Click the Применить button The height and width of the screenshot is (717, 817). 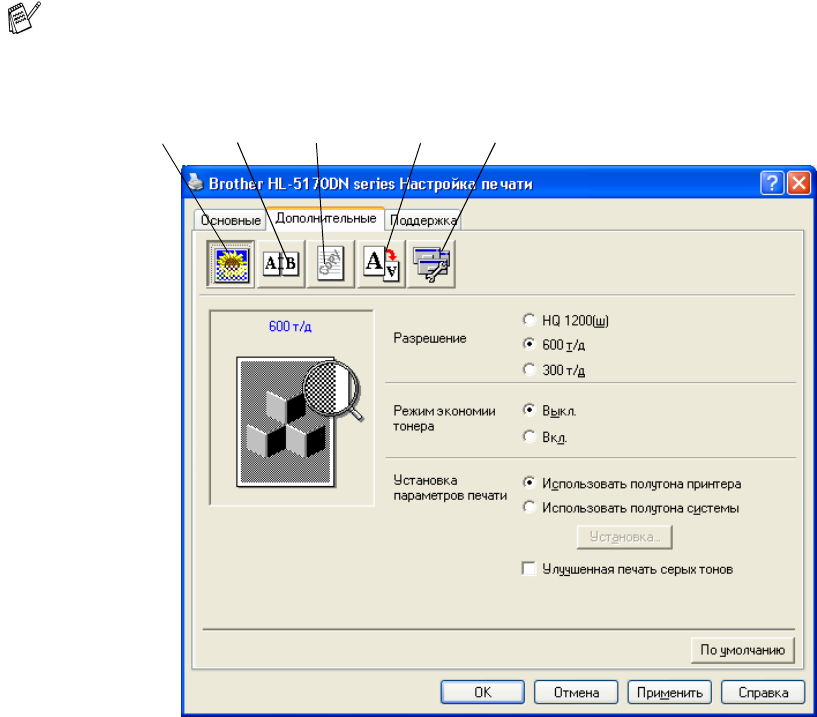coord(670,692)
